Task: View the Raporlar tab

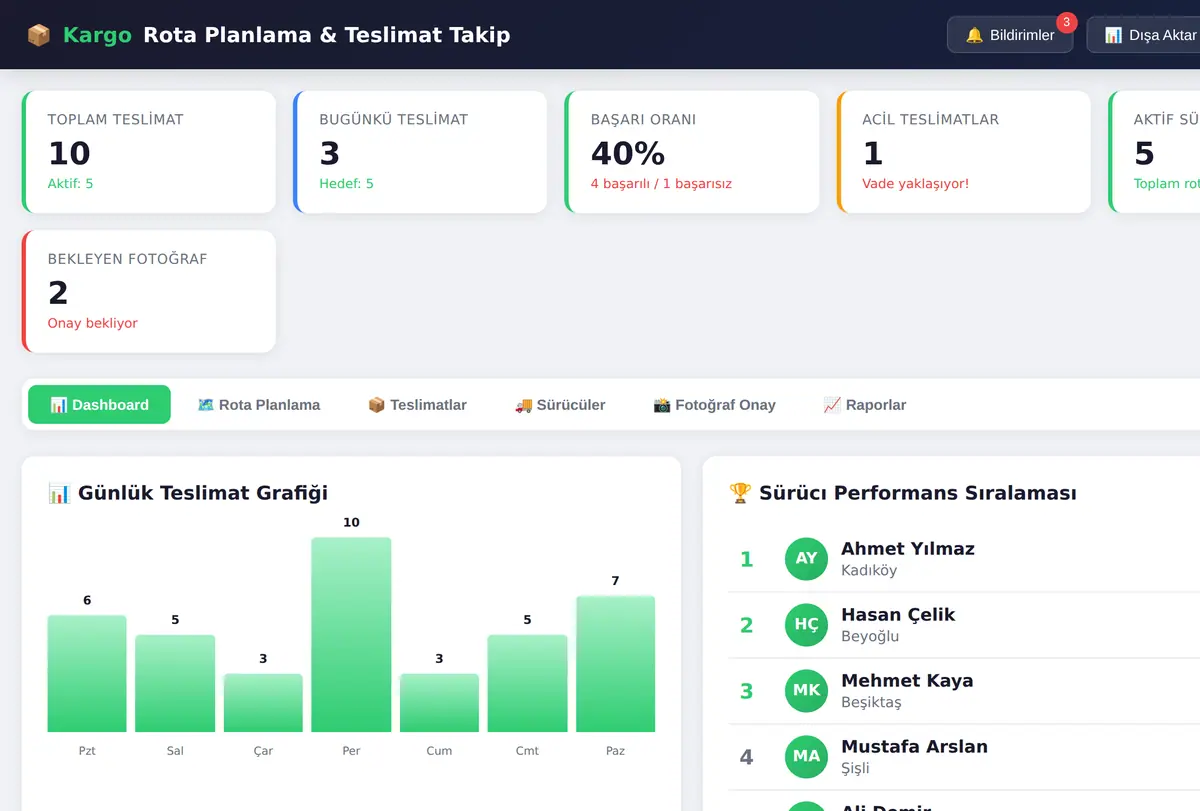Action: pyautogui.click(x=865, y=405)
